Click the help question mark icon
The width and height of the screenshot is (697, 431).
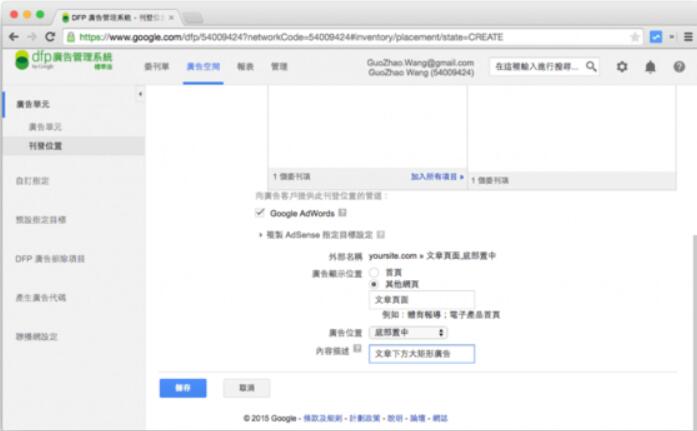679,66
